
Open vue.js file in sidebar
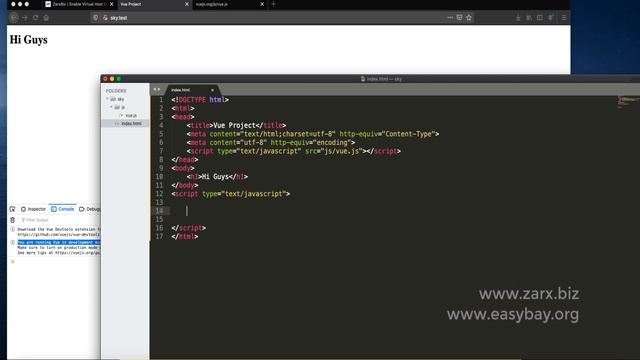[131, 116]
